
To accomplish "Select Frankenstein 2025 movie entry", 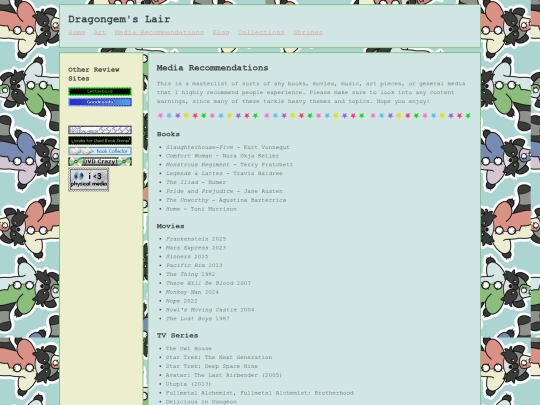I will [x=196, y=239].
